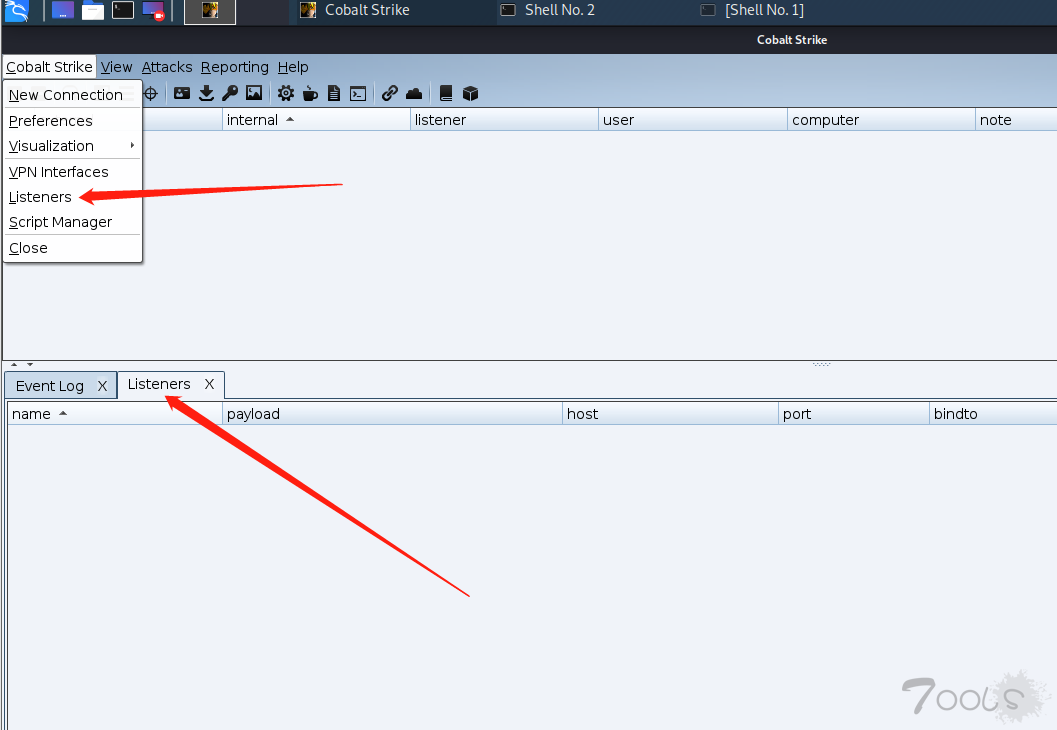
Task: Sort sessions by internal column
Action: 316,120
